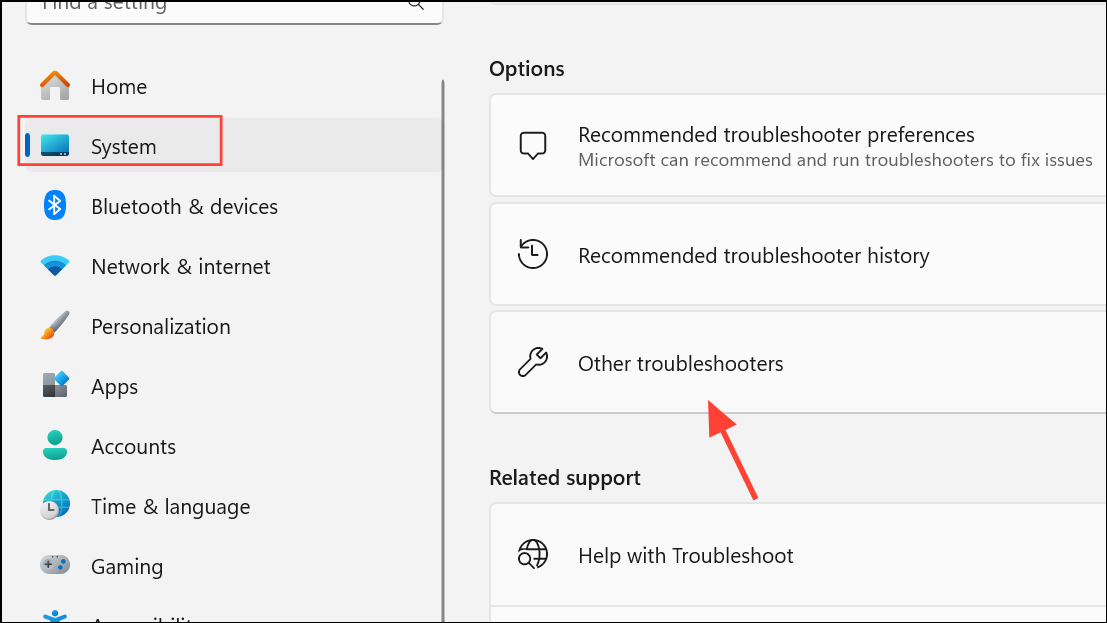Click the Gaming controller icon

click(x=55, y=566)
